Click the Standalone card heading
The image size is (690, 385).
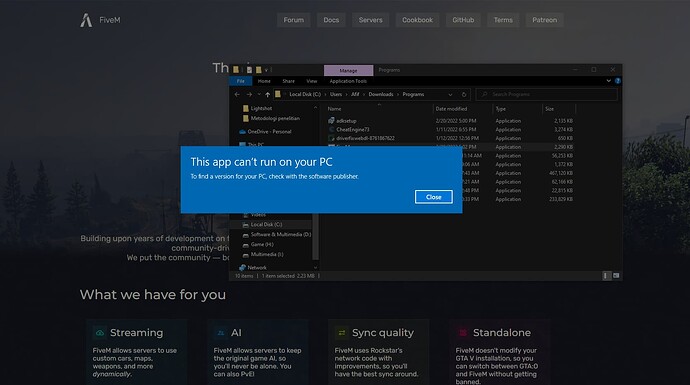pyautogui.click(x=502, y=333)
